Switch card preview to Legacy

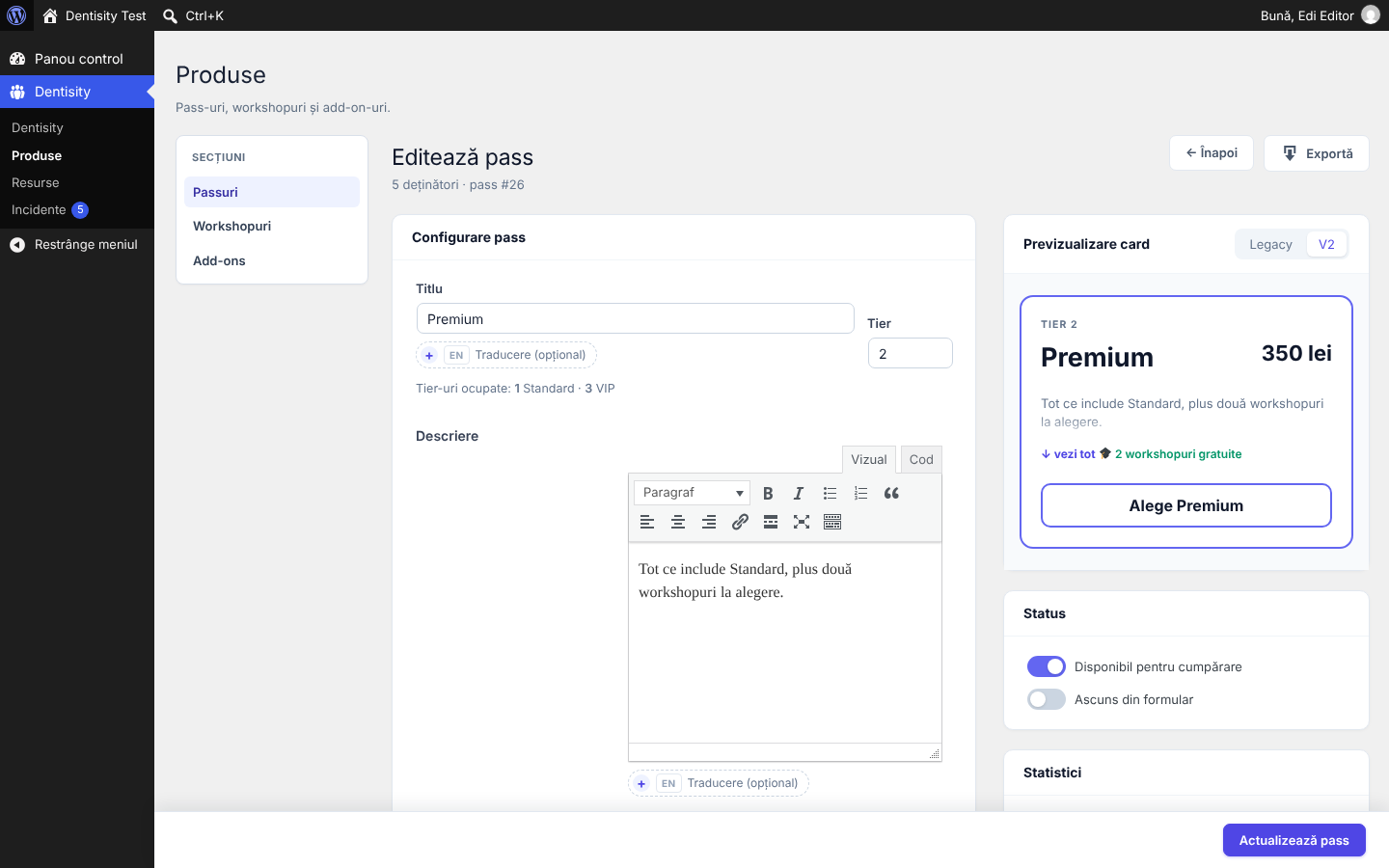[x=1270, y=244]
